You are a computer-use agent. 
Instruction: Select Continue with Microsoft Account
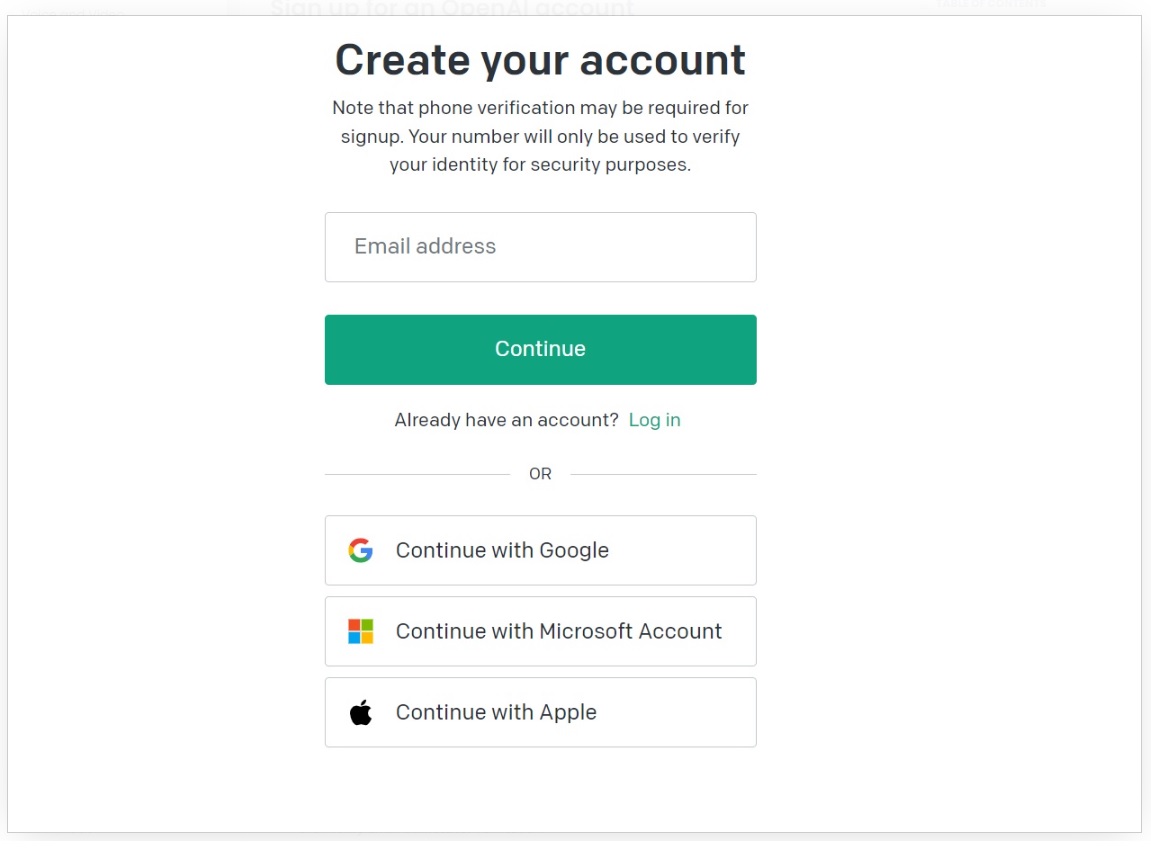[x=540, y=631]
